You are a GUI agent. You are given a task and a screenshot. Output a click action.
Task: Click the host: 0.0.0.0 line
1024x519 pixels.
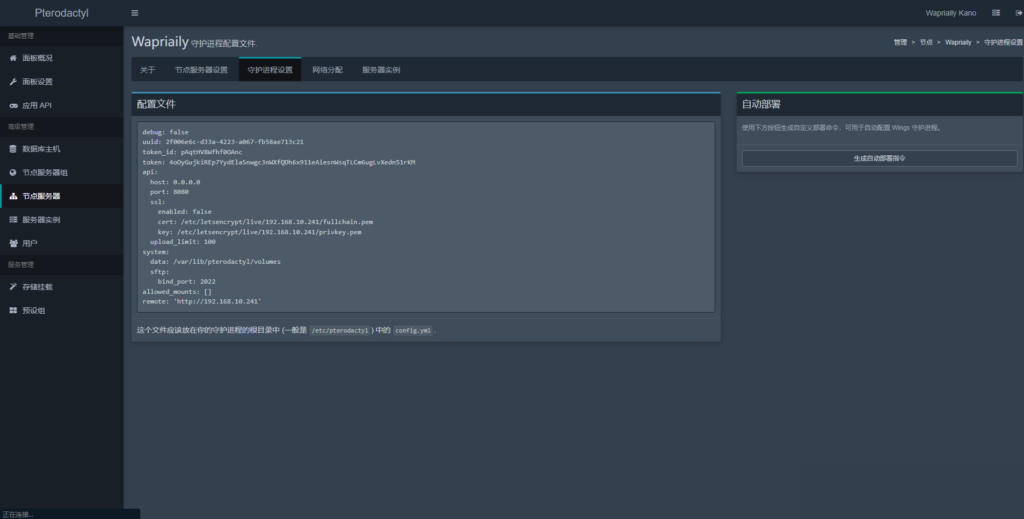(175, 182)
